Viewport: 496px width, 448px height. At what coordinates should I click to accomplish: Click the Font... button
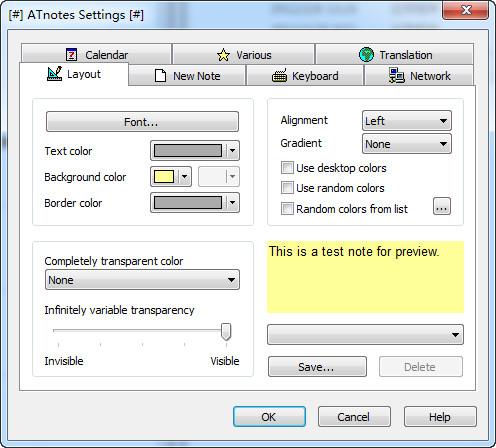[x=142, y=122]
